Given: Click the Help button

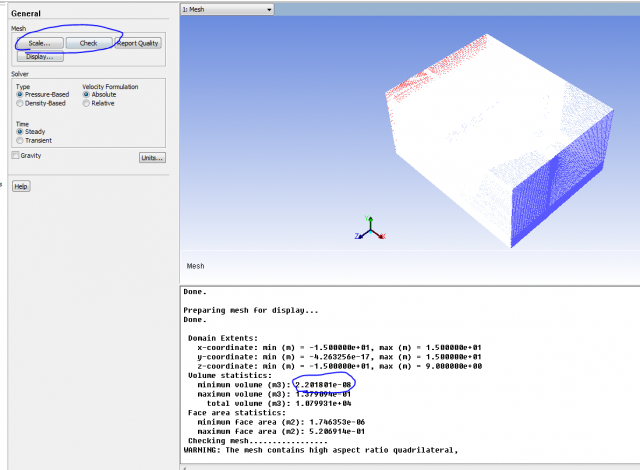Looking at the screenshot, I should click(x=21, y=186).
